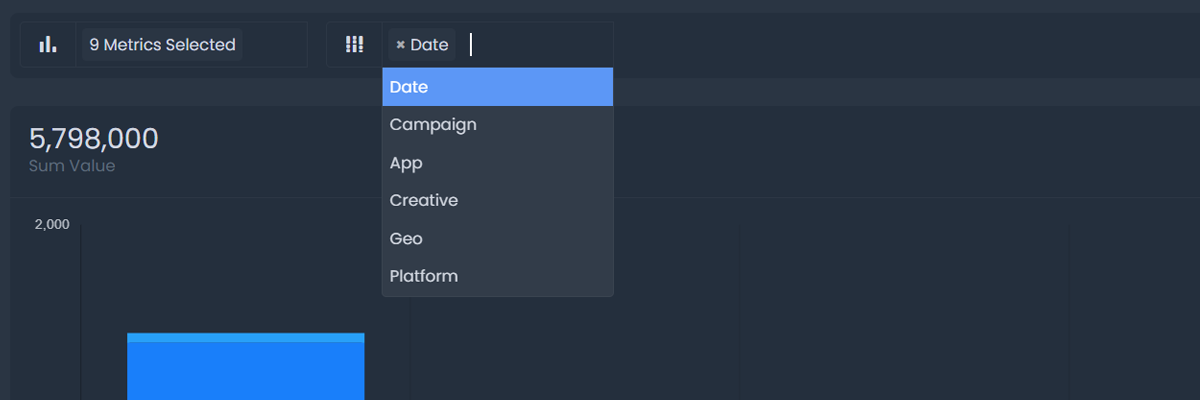Screen dimensions: 1200x400
Task: Click empty space in the metrics selector box
Action: tap(274, 45)
